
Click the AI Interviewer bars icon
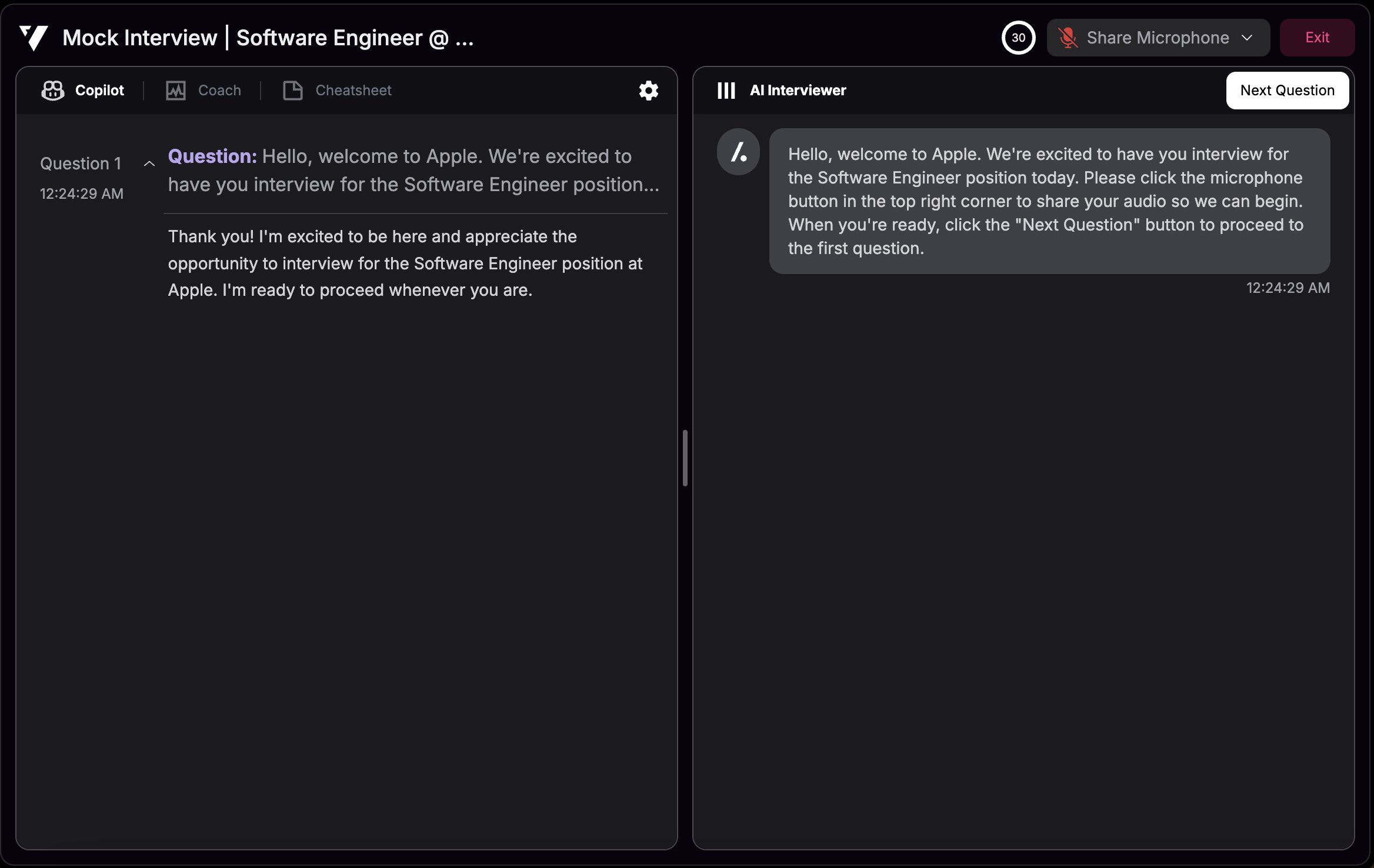click(726, 91)
